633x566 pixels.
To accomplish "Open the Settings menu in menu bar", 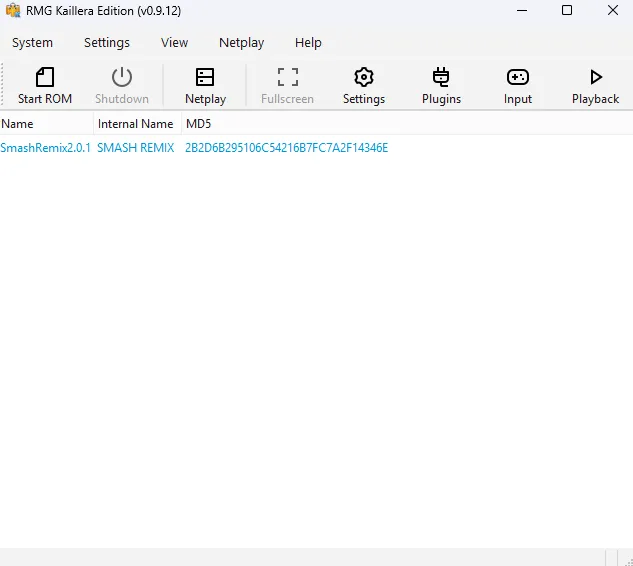I will 107,43.
